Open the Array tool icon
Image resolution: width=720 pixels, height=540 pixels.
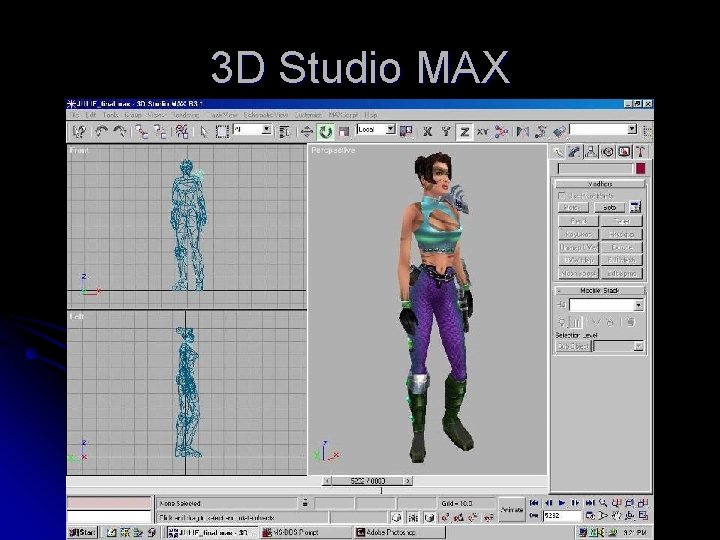coord(540,132)
